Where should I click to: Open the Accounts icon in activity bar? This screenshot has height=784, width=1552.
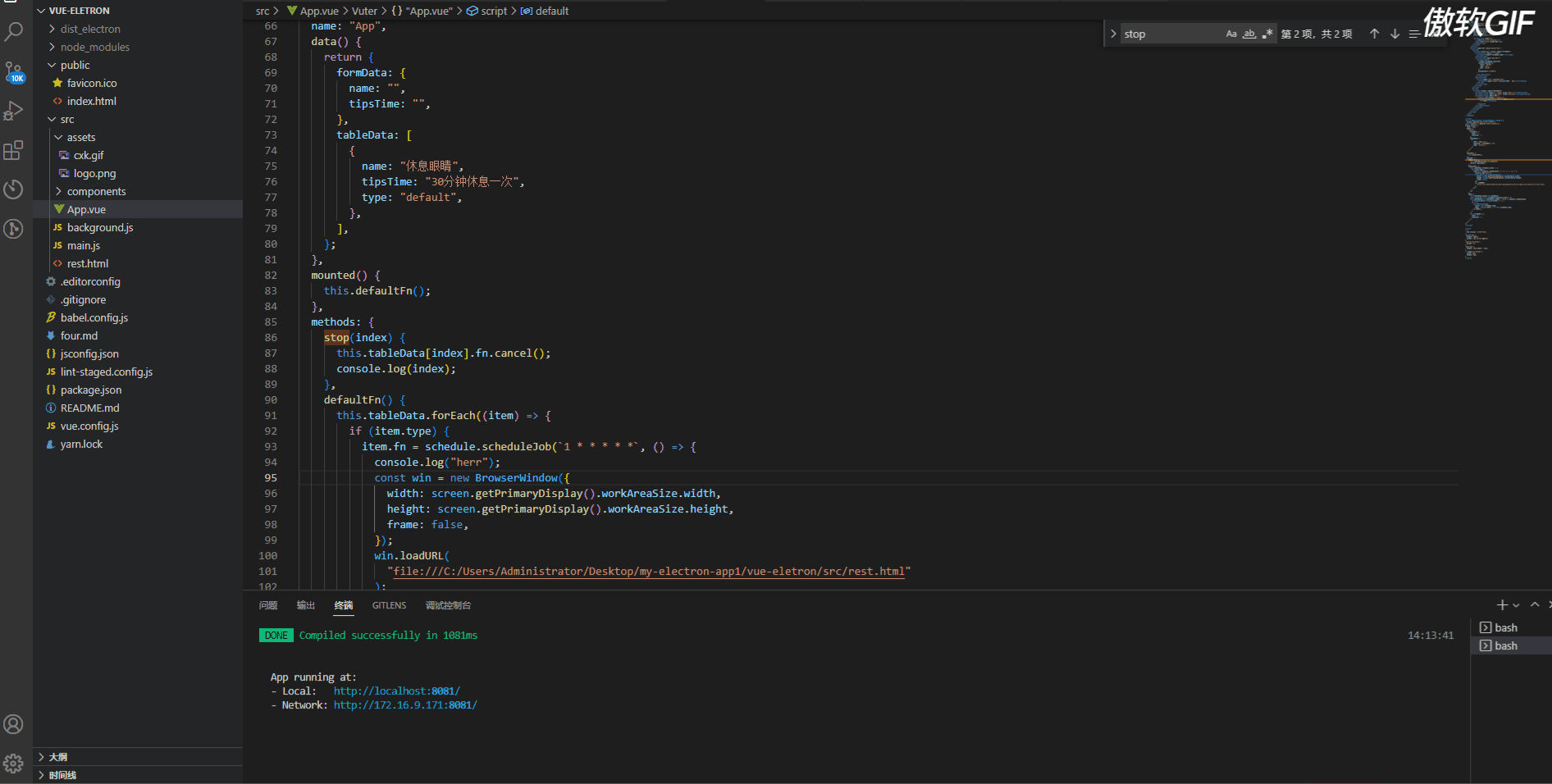[14, 724]
